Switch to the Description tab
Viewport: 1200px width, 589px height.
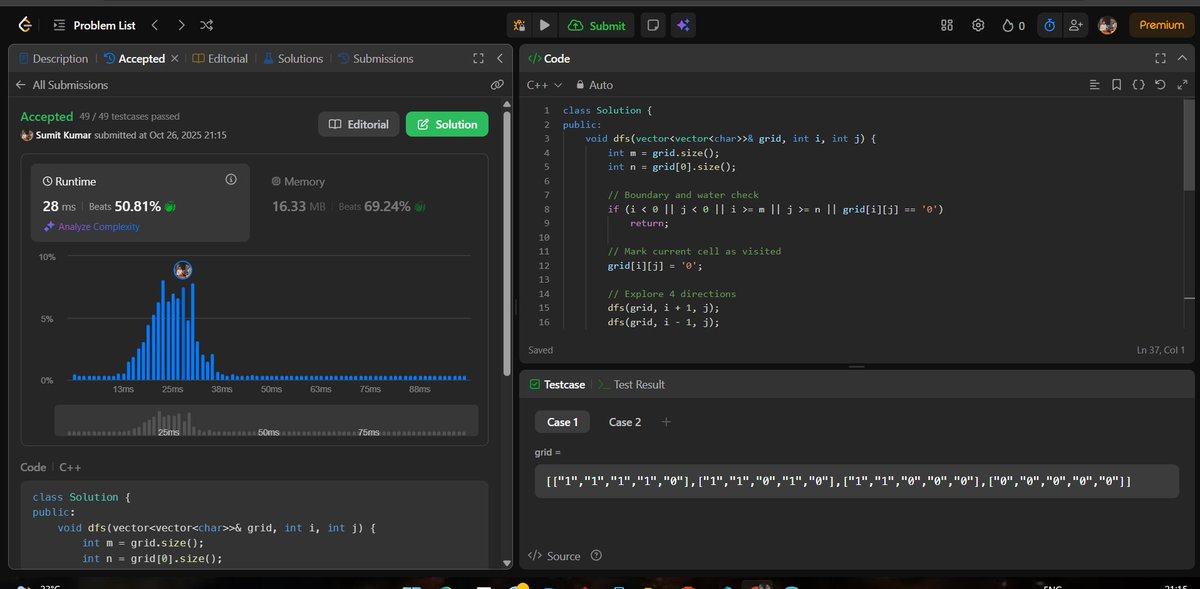tap(53, 59)
